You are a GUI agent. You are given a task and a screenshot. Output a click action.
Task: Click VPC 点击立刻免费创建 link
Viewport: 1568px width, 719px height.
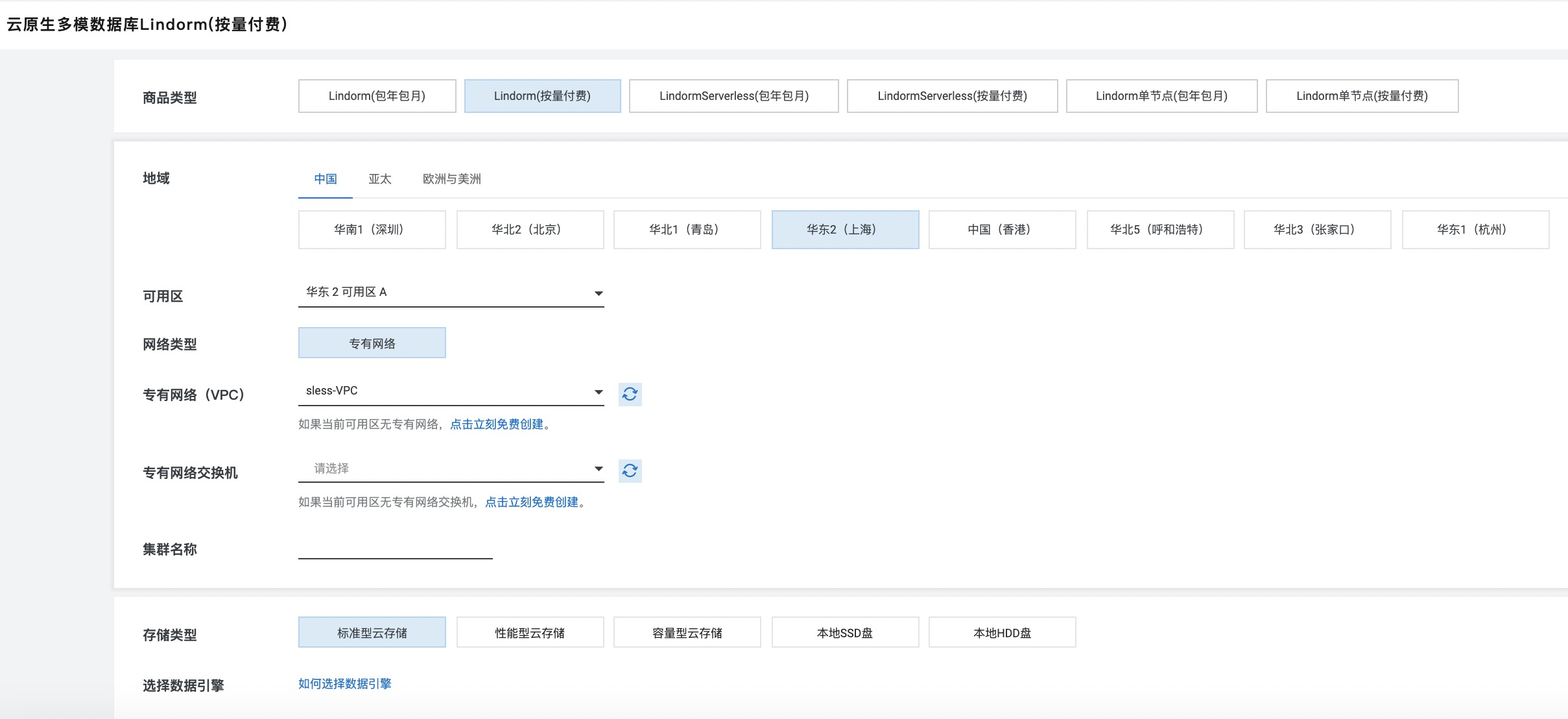[497, 424]
